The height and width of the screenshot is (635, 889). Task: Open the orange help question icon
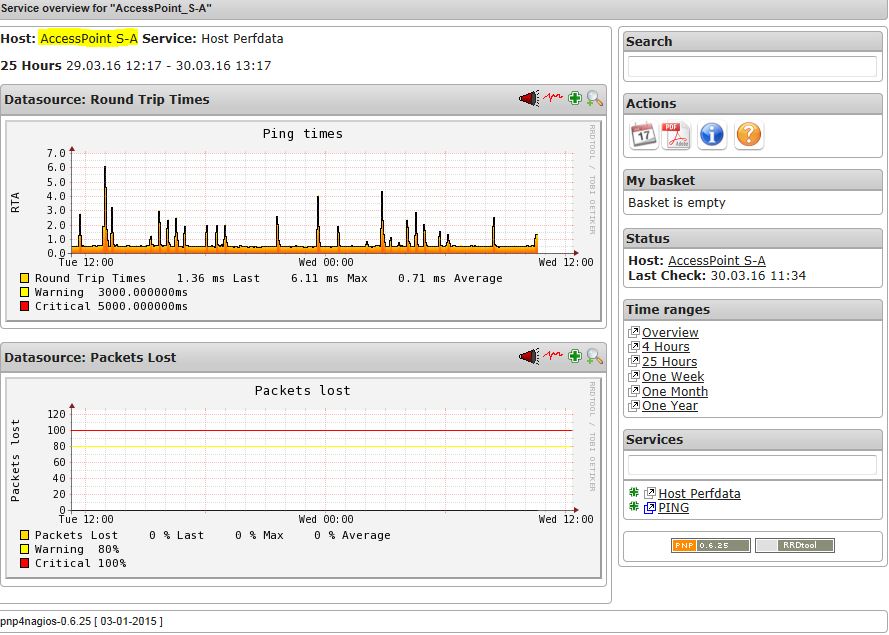(x=748, y=135)
